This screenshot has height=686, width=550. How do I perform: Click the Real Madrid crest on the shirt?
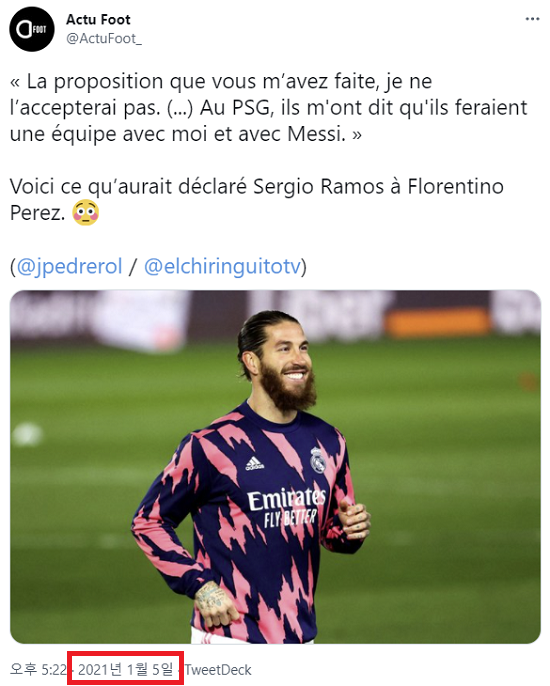317,460
